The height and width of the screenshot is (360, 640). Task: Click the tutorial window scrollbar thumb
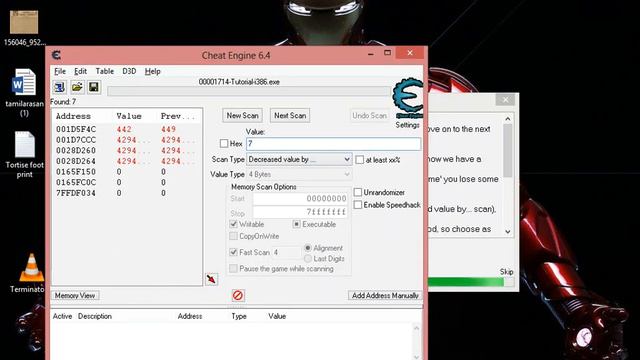pos(507,150)
